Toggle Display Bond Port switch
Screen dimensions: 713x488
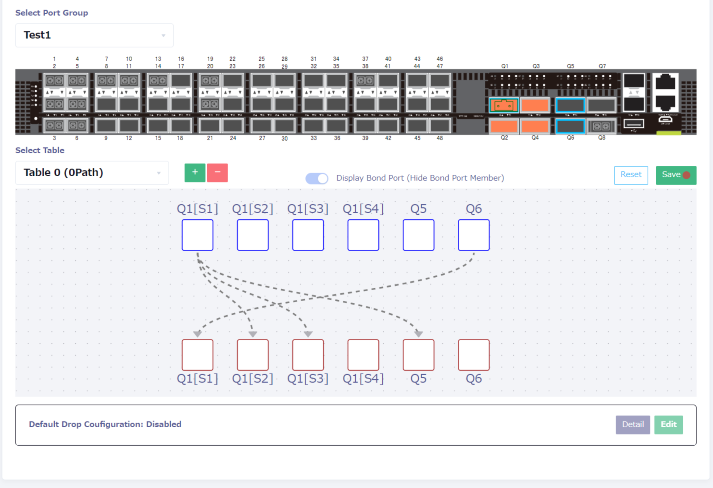click(x=316, y=178)
